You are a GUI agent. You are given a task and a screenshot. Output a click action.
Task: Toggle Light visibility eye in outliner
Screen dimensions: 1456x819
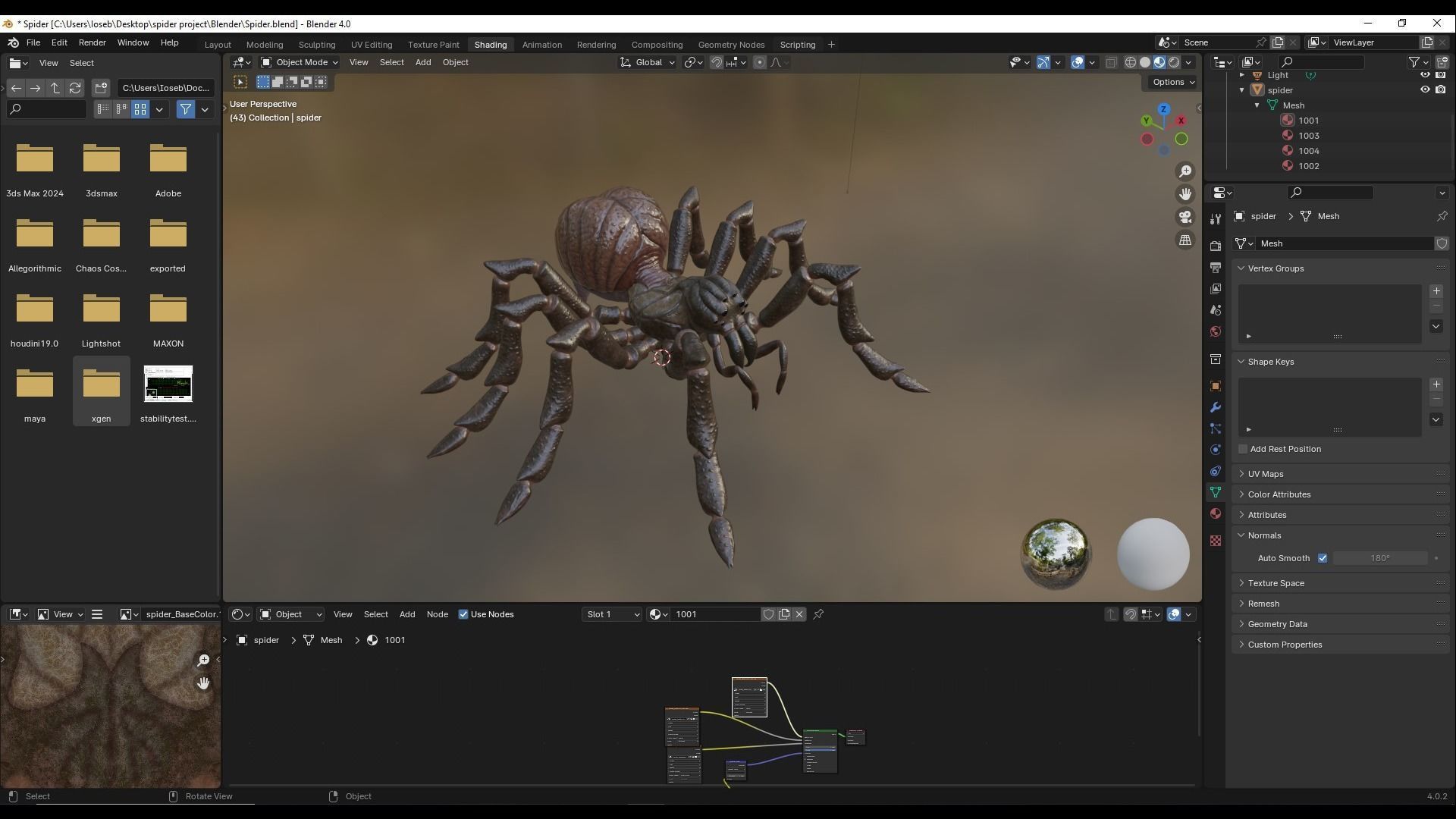tap(1425, 74)
